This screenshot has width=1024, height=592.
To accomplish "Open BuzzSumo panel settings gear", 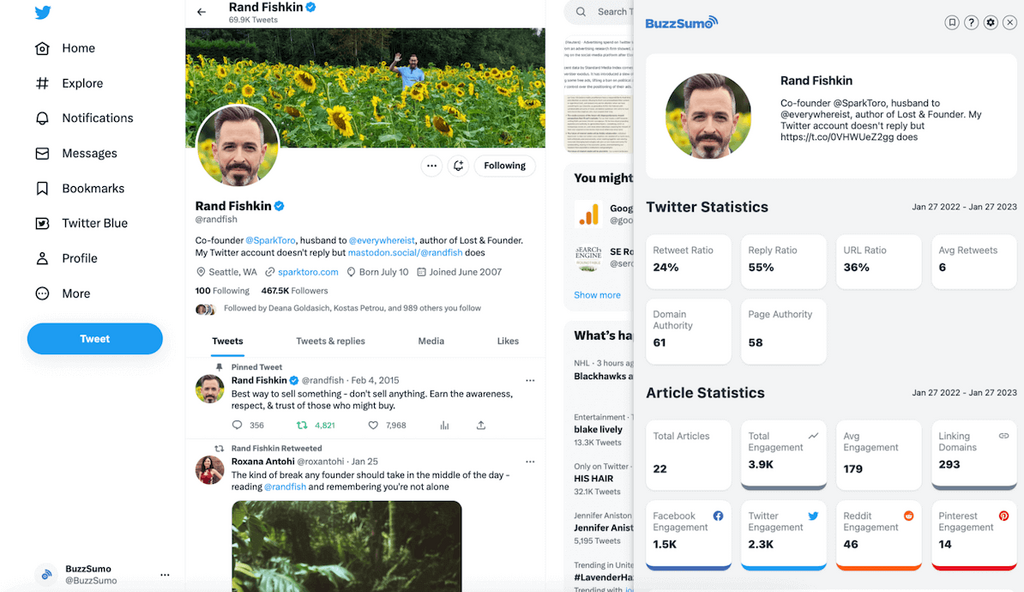I will click(990, 23).
